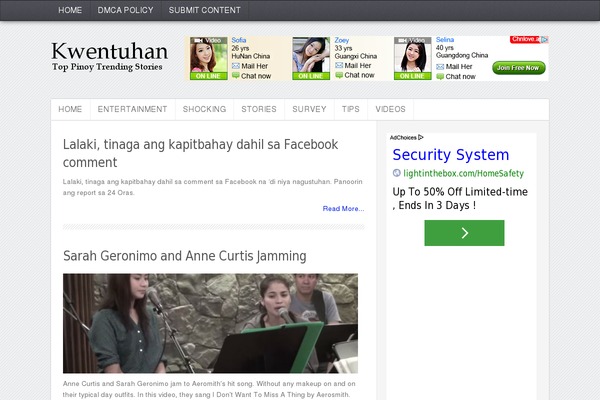Open the SHOCKING category
Screen dimensions: 600x400
pyautogui.click(x=204, y=109)
